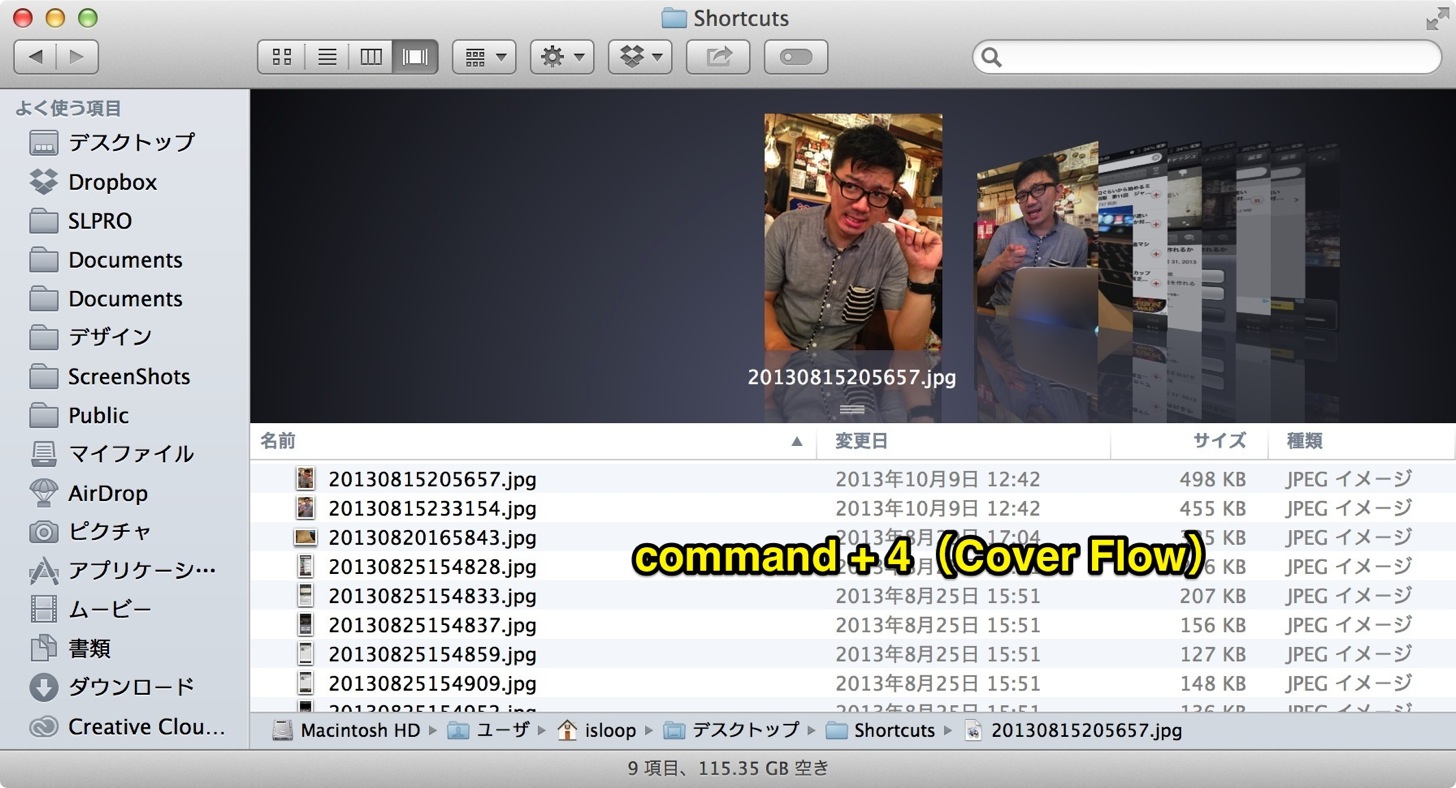The width and height of the screenshot is (1456, 788).
Task: Click the Share toolbar button
Action: coord(718,57)
